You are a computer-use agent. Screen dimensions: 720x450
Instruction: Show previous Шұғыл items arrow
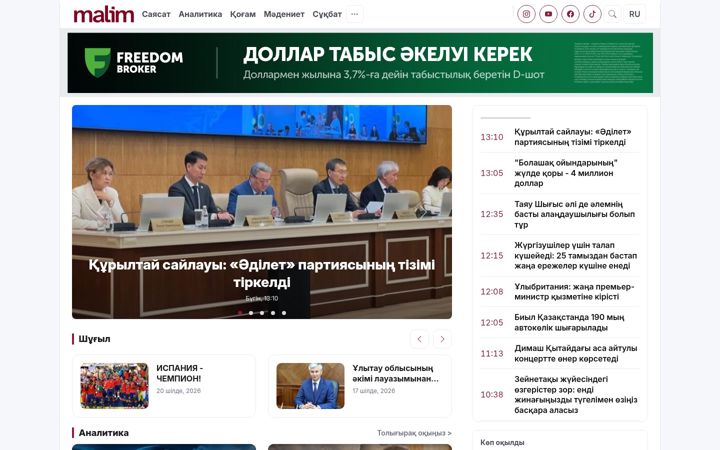tap(419, 339)
